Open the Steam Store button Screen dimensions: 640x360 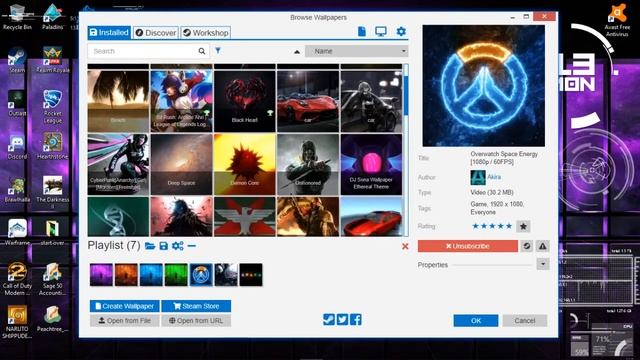point(196,306)
